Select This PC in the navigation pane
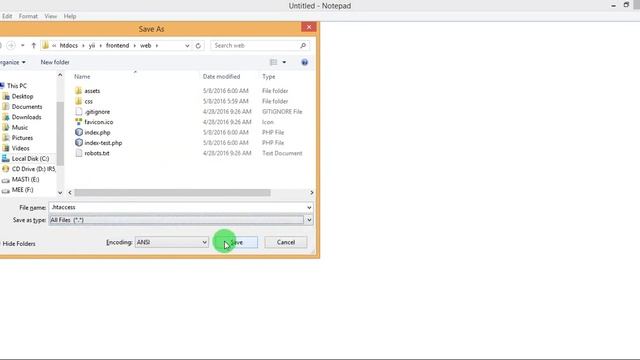 point(16,86)
